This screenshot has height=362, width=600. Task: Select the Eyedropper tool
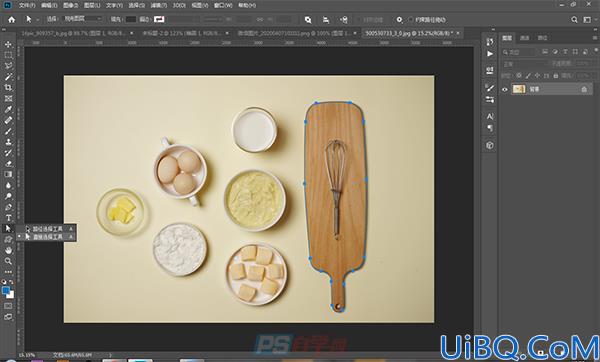pos(8,109)
